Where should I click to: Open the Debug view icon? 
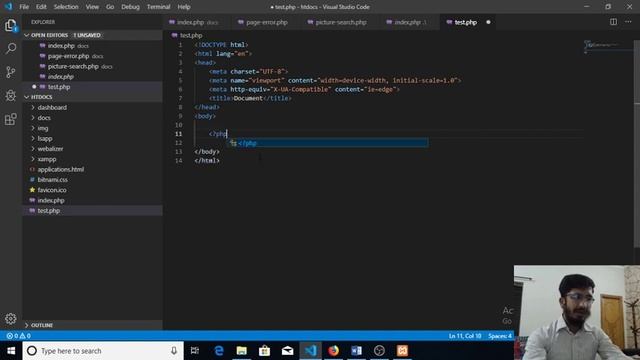pyautogui.click(x=11, y=96)
